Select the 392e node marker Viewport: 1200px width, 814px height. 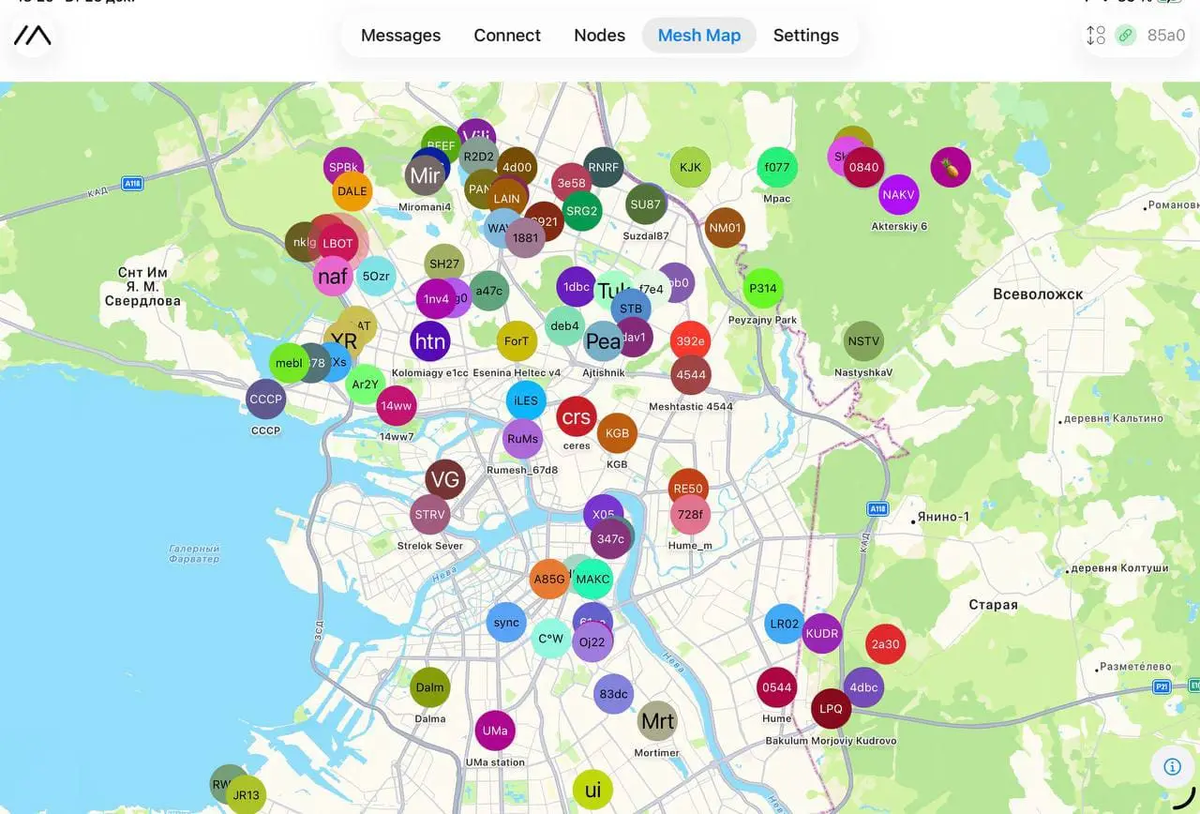point(690,341)
